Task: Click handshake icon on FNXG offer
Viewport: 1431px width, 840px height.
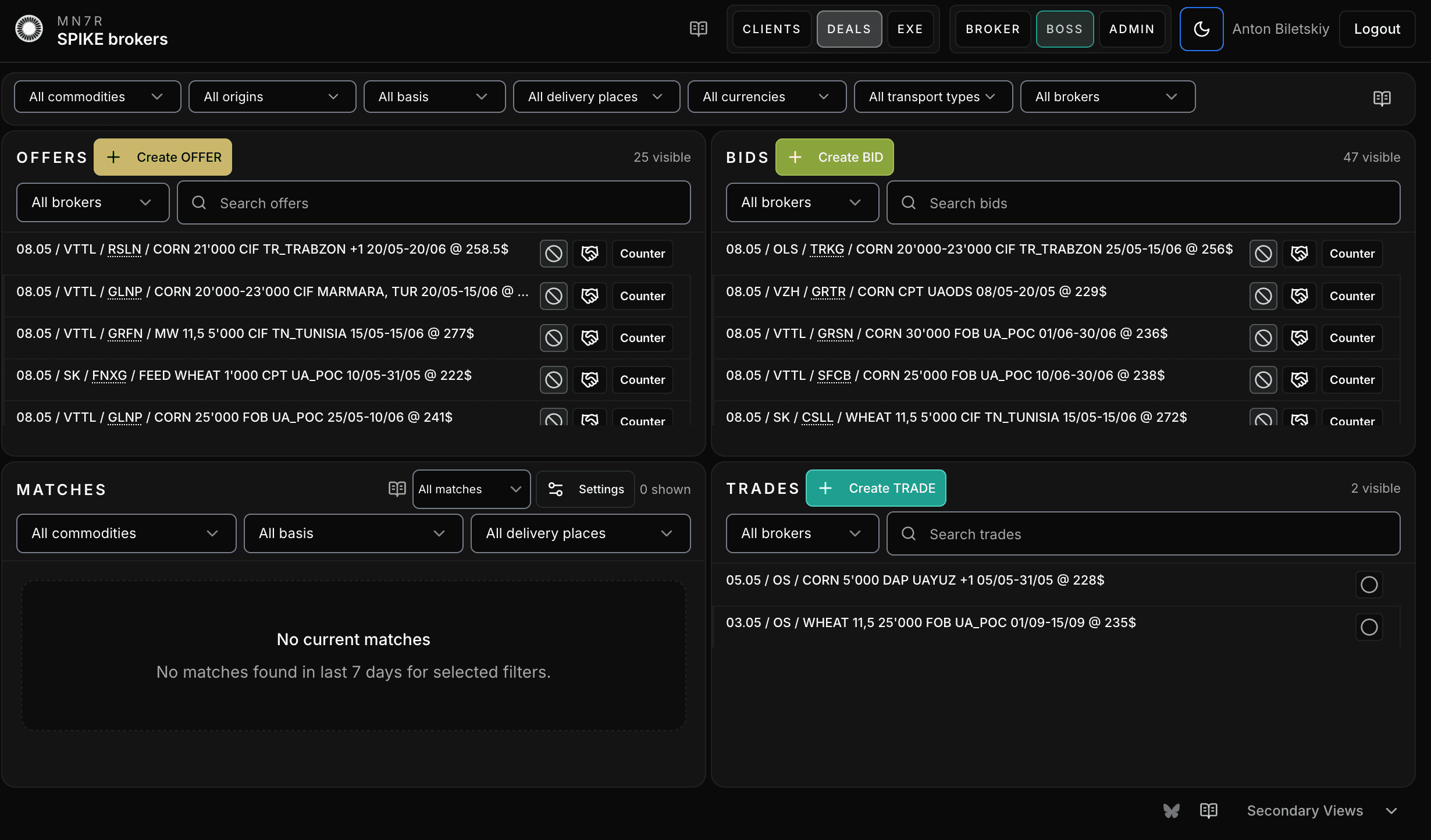Action: coord(589,380)
